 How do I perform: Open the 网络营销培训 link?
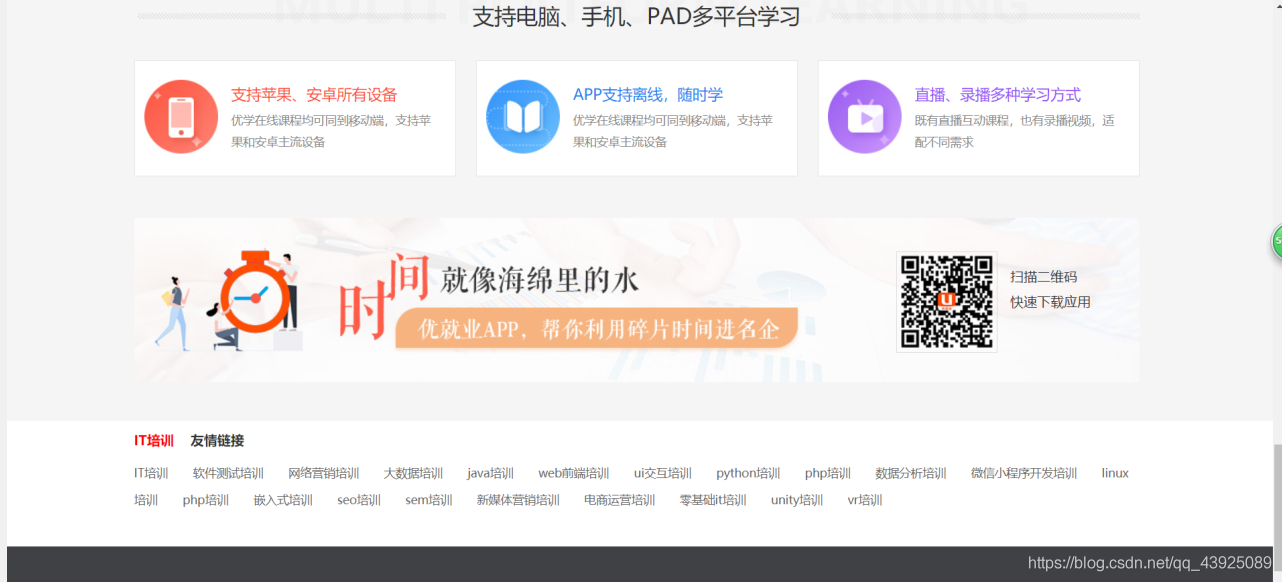click(x=324, y=474)
